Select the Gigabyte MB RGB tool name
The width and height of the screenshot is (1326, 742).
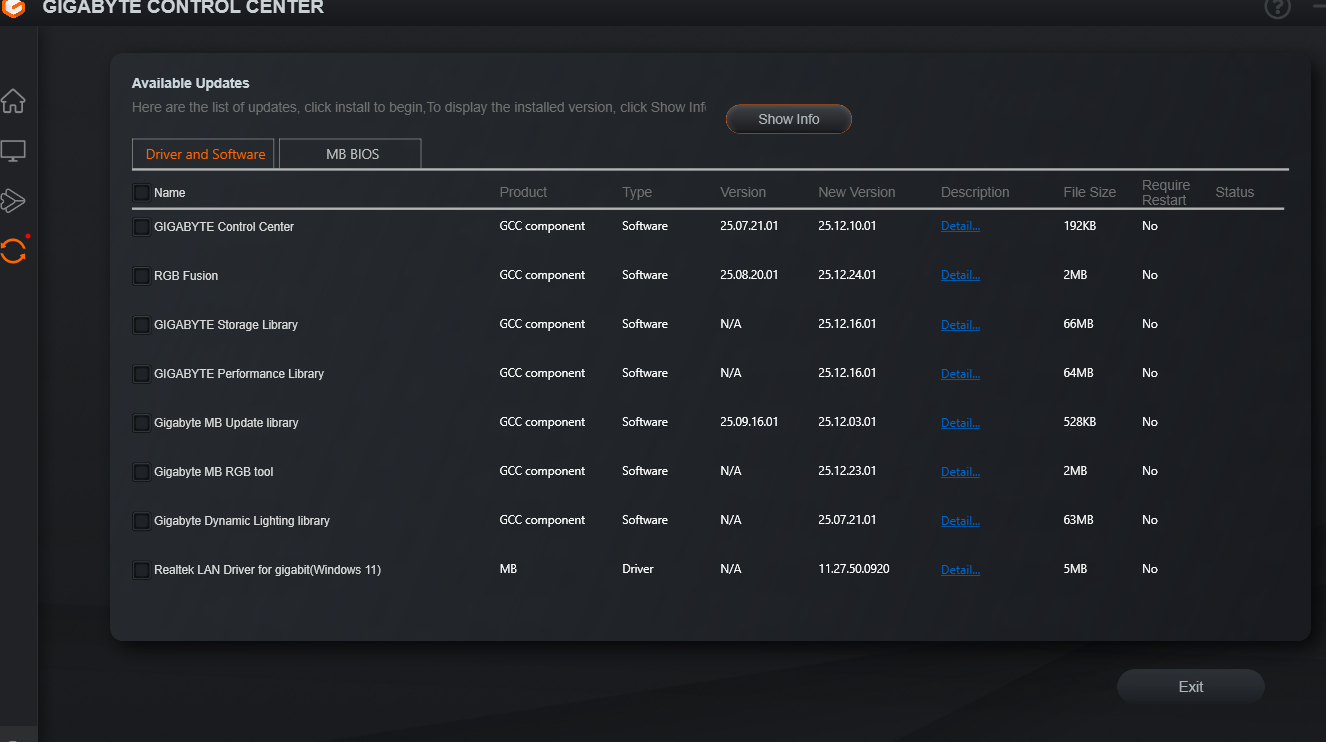pos(214,472)
